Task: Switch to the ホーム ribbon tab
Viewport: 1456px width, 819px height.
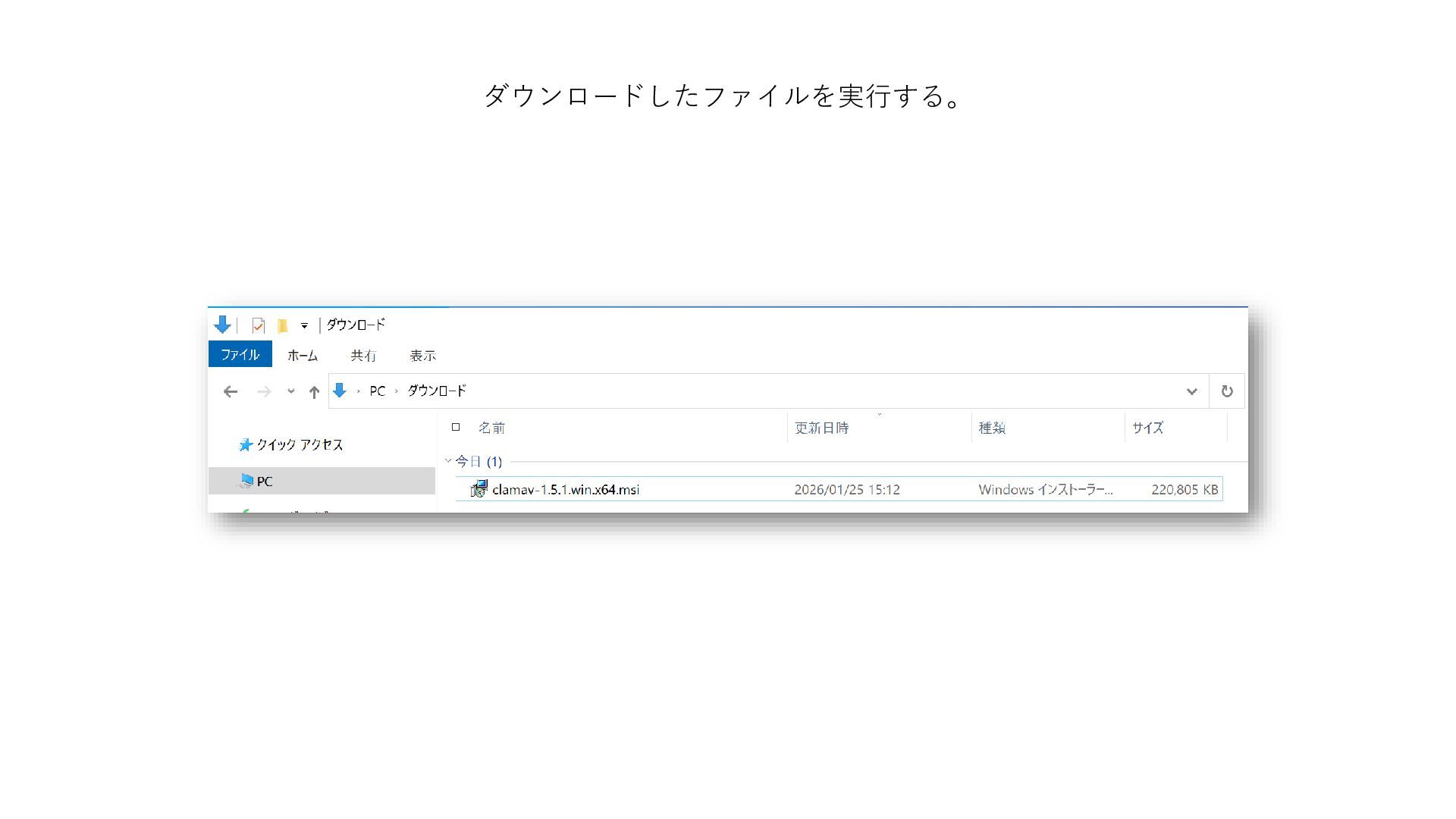Action: point(303,355)
